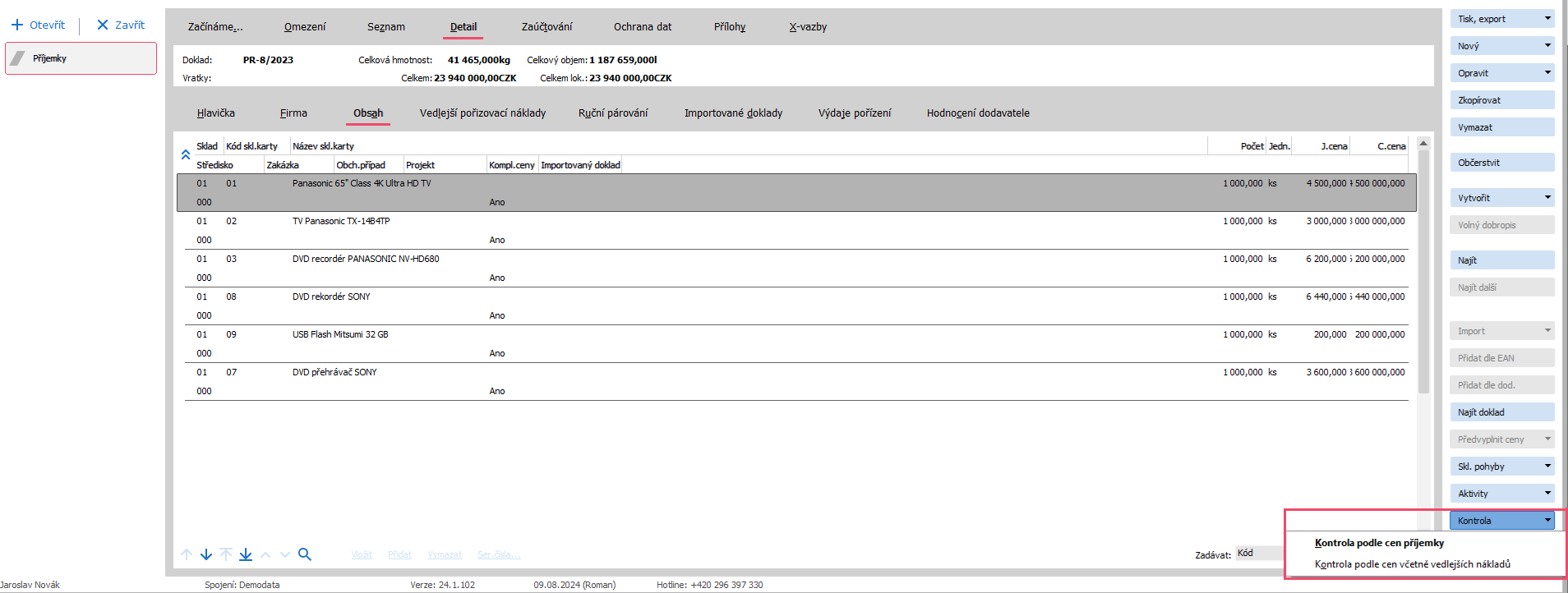Select row TV Panasonic TX-14B4TP
The width and height of the screenshot is (1568, 593).
pyautogui.click(x=796, y=230)
